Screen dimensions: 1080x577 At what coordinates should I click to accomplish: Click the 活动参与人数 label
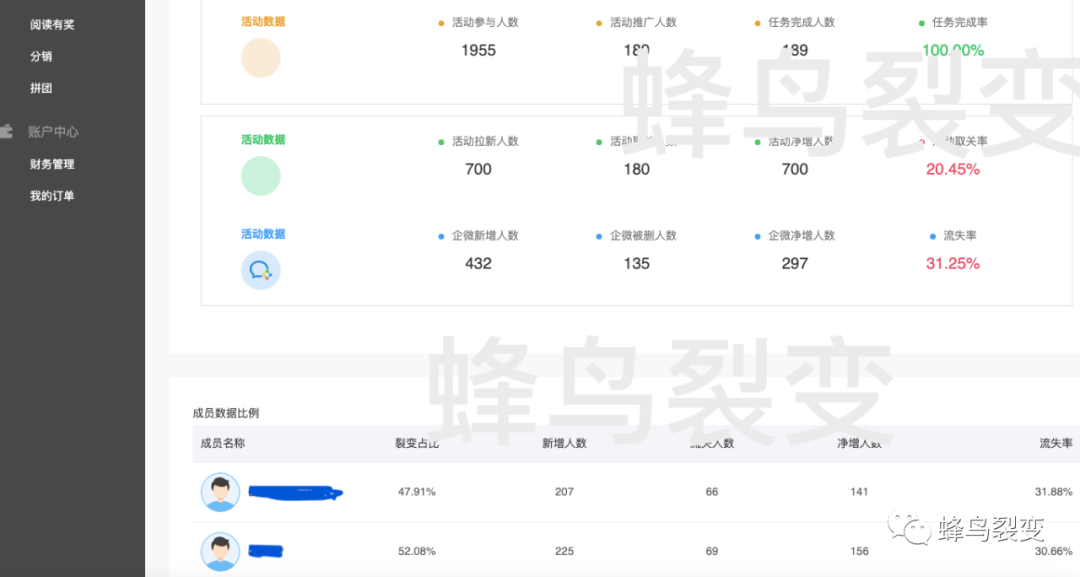click(485, 23)
